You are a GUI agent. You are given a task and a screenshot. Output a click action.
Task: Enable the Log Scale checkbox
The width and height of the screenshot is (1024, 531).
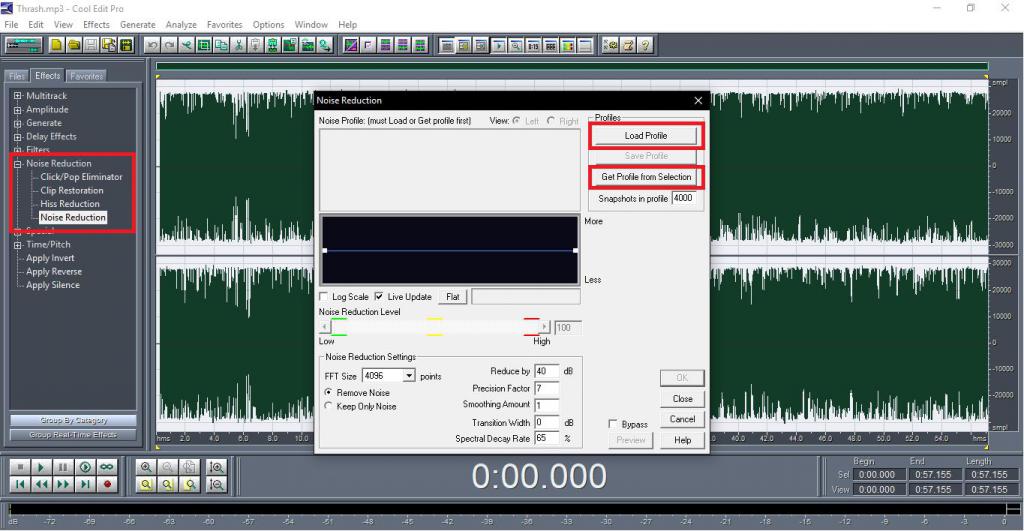point(324,297)
